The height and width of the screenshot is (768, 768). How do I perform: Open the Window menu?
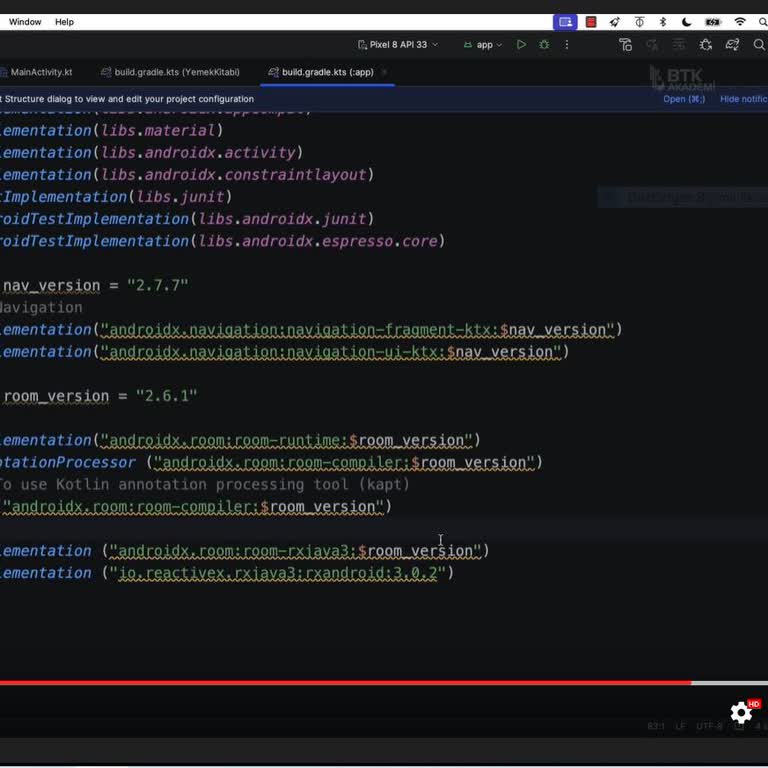[x=25, y=22]
